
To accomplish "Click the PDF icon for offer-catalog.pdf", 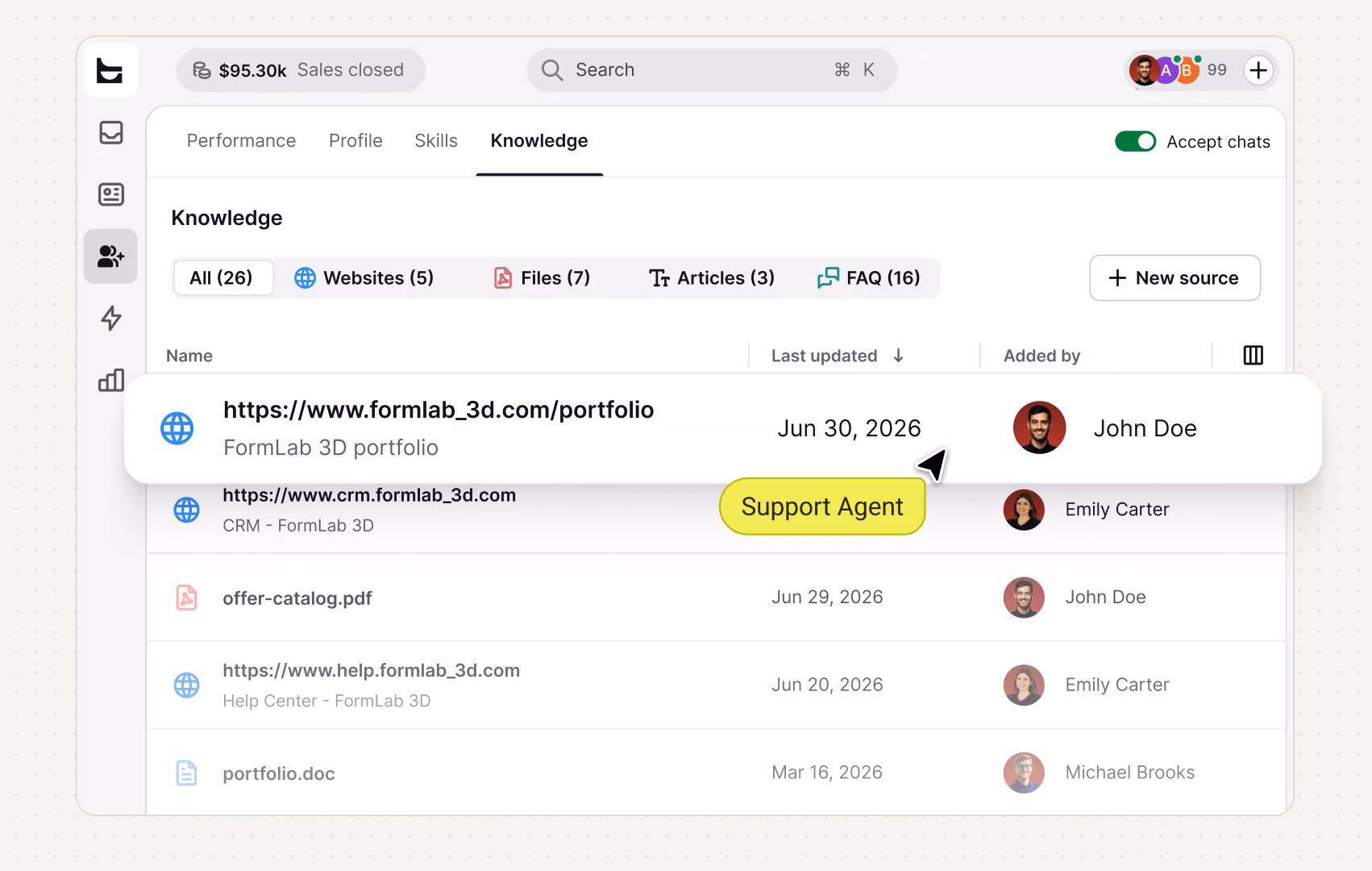I will tap(187, 598).
